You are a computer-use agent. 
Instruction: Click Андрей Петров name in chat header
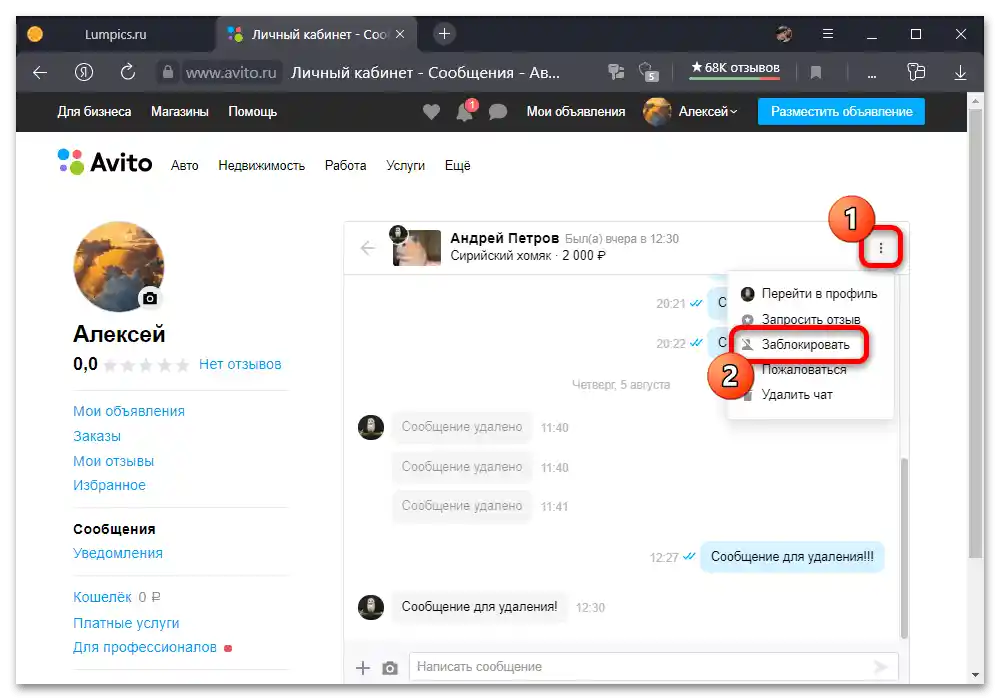pyautogui.click(x=504, y=238)
